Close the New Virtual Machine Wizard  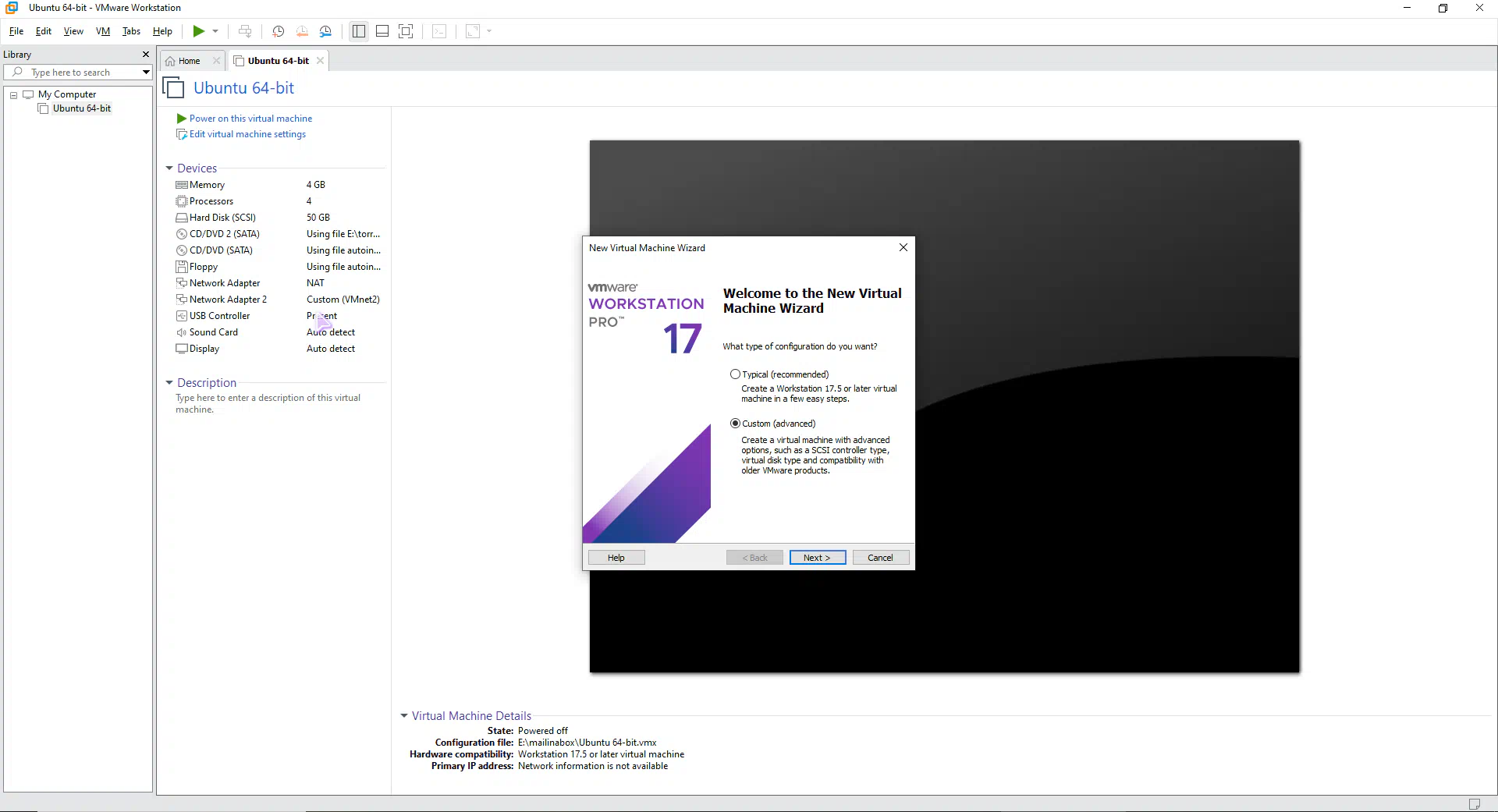903,248
